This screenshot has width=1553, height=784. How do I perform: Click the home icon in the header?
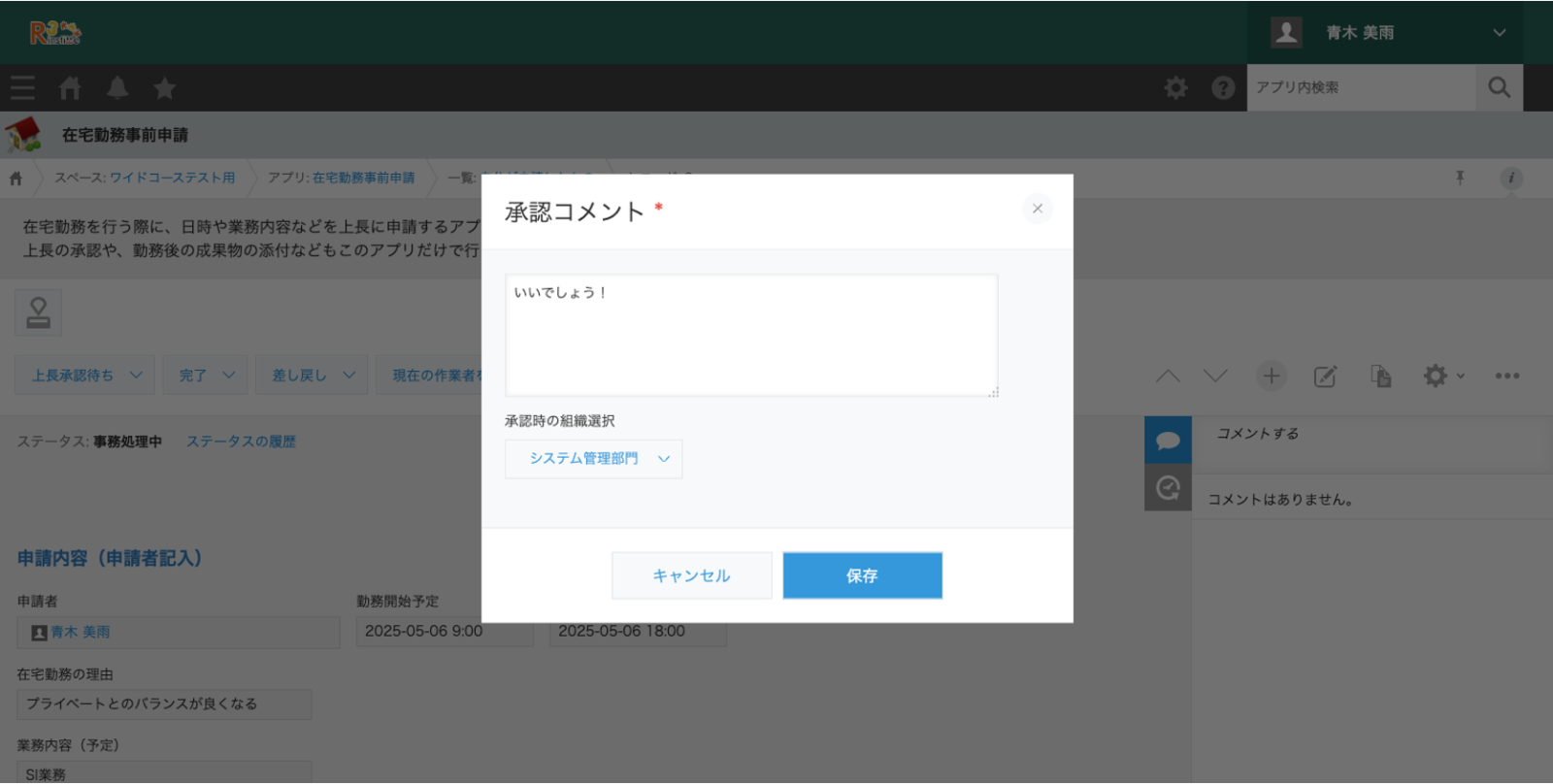(70, 88)
